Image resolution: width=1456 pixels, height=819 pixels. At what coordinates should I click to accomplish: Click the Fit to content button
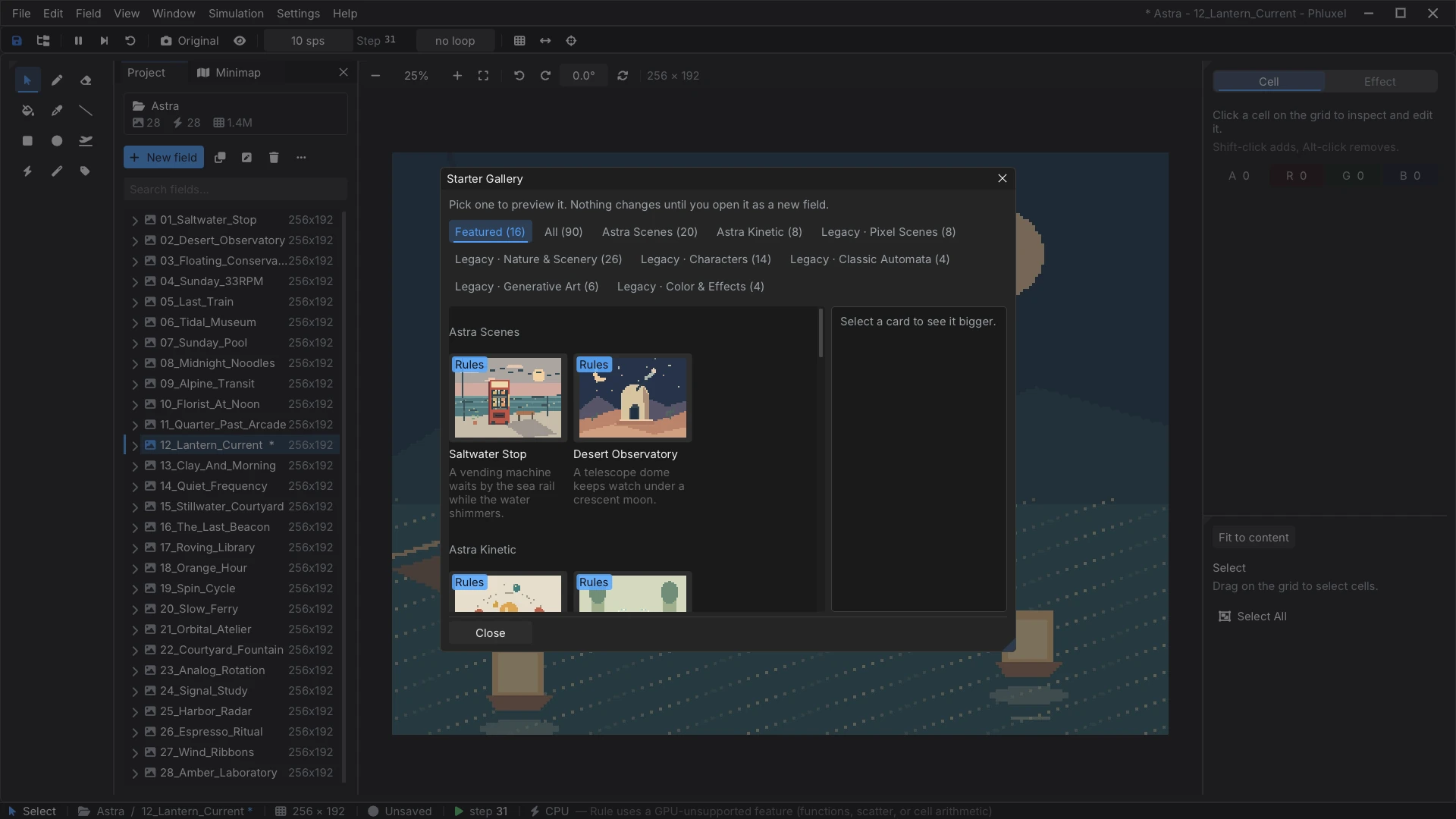click(x=1254, y=538)
